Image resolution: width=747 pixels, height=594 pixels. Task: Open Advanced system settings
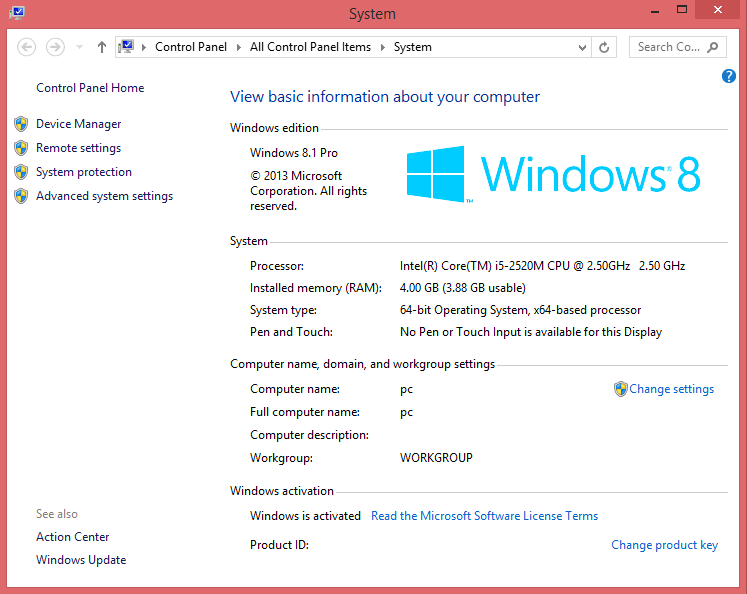click(104, 196)
